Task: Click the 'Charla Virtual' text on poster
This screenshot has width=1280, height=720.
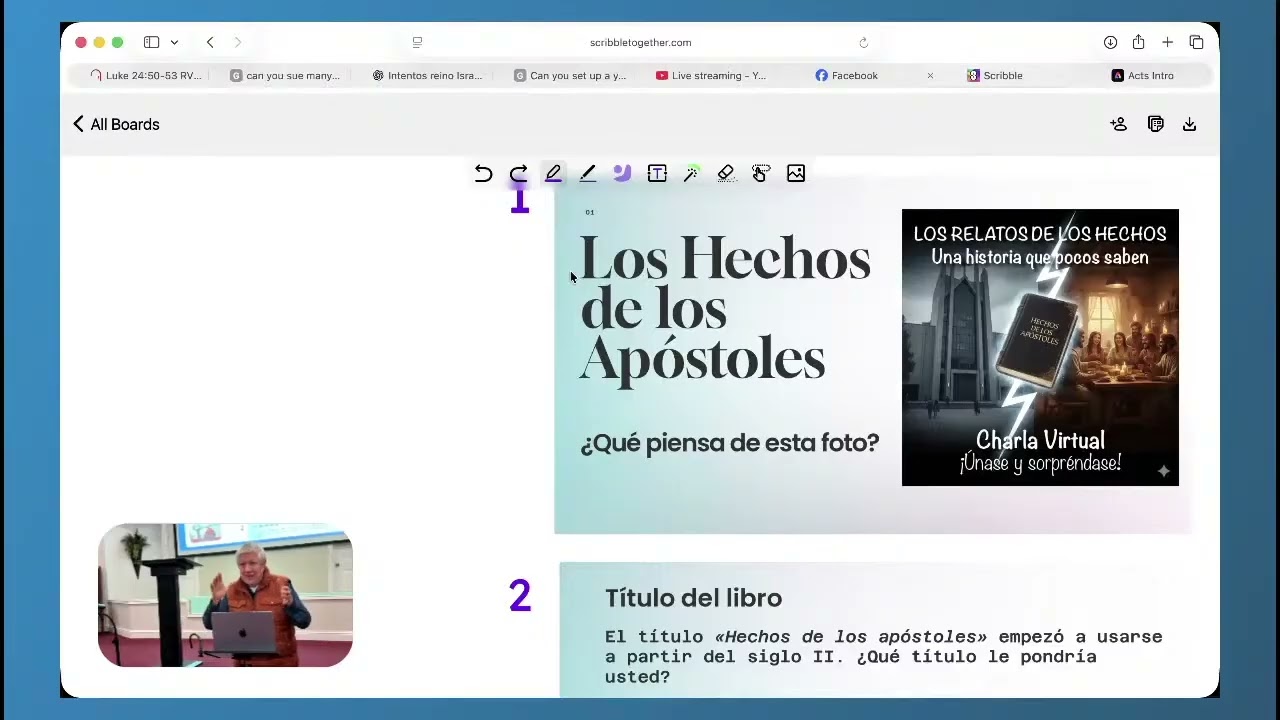Action: (x=1040, y=440)
